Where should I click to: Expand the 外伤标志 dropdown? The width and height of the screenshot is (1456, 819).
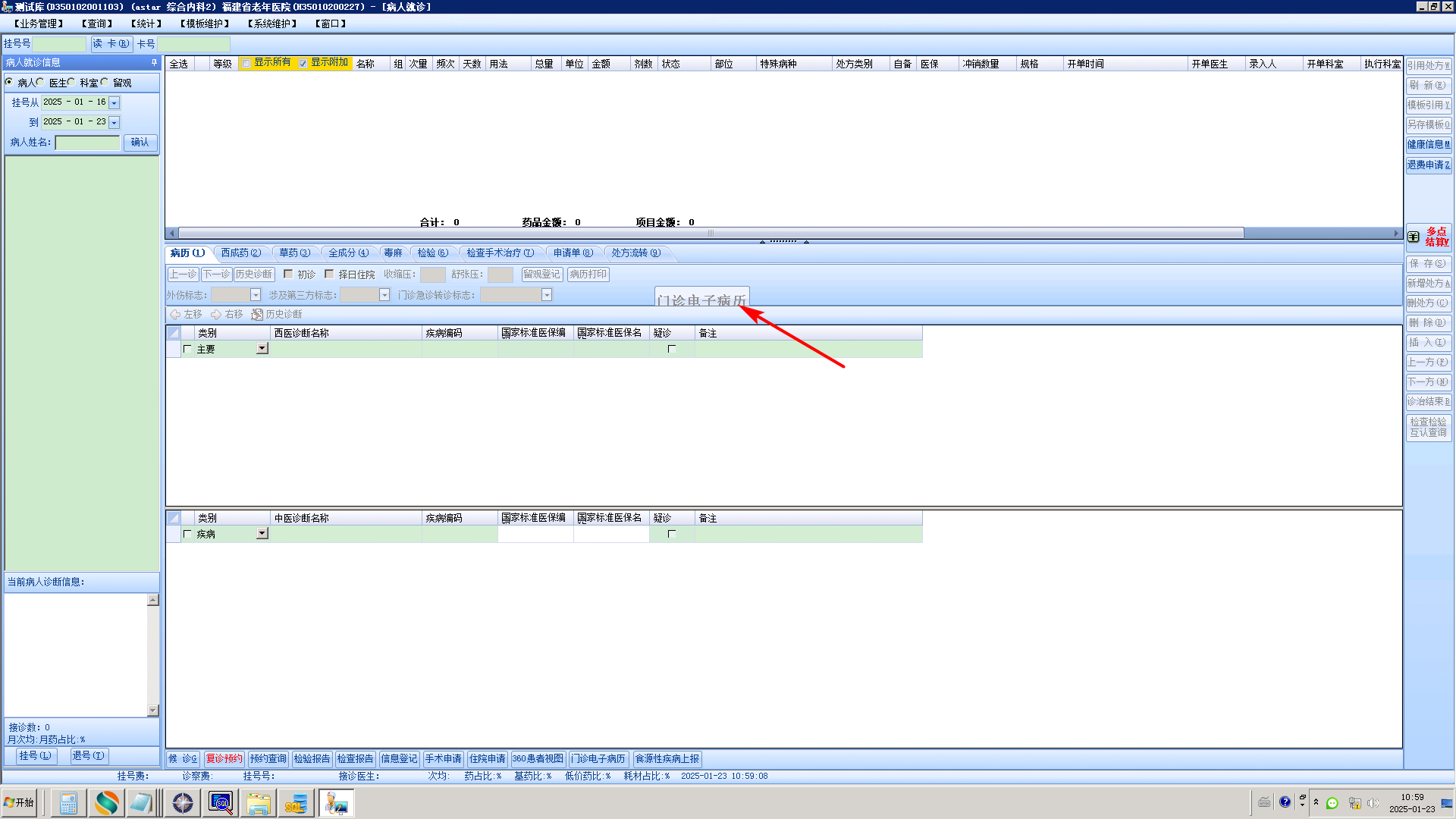(x=256, y=295)
